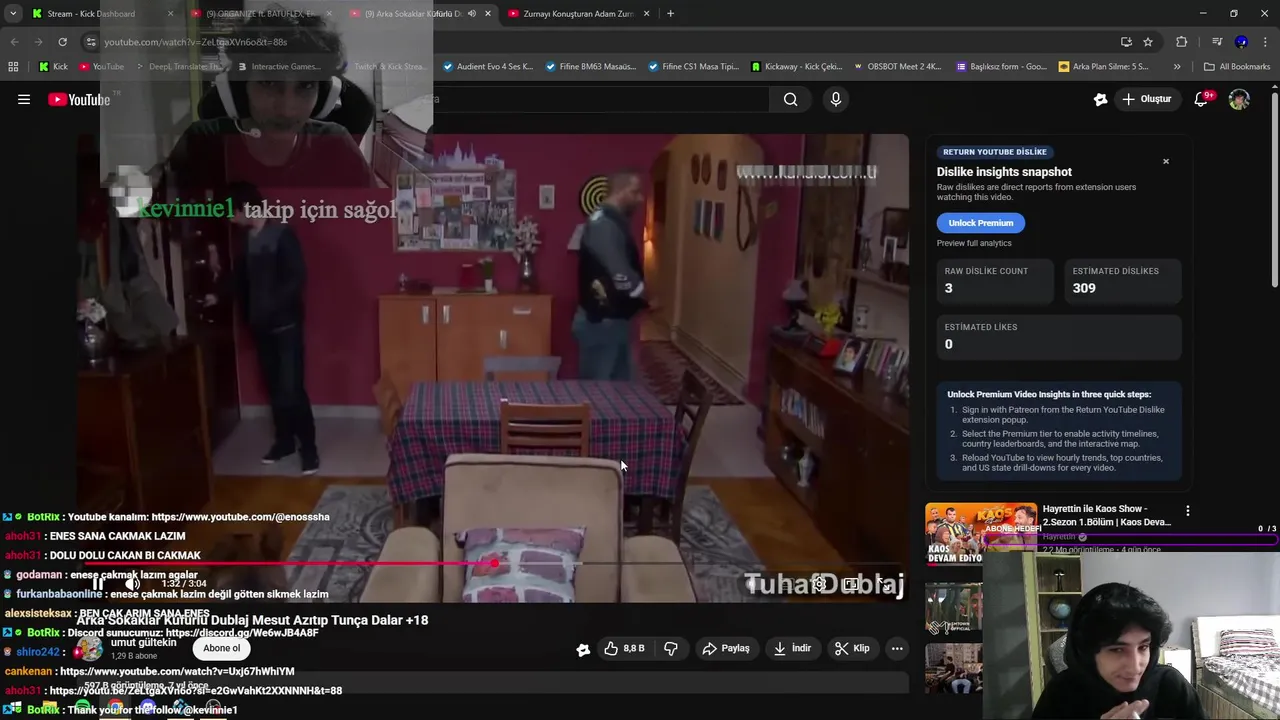Open the Arka Plan Silme bookmark
This screenshot has width=1280, height=720.
coord(1104,67)
